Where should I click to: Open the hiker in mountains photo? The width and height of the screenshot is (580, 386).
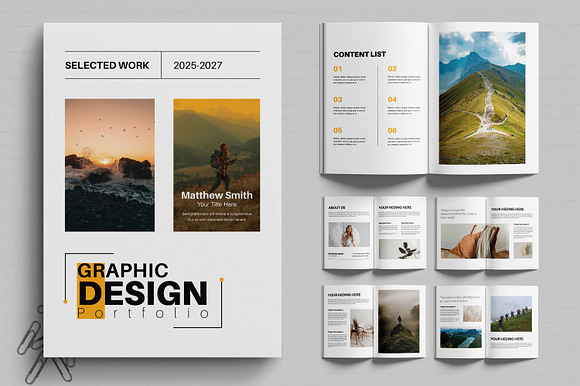coord(216,165)
